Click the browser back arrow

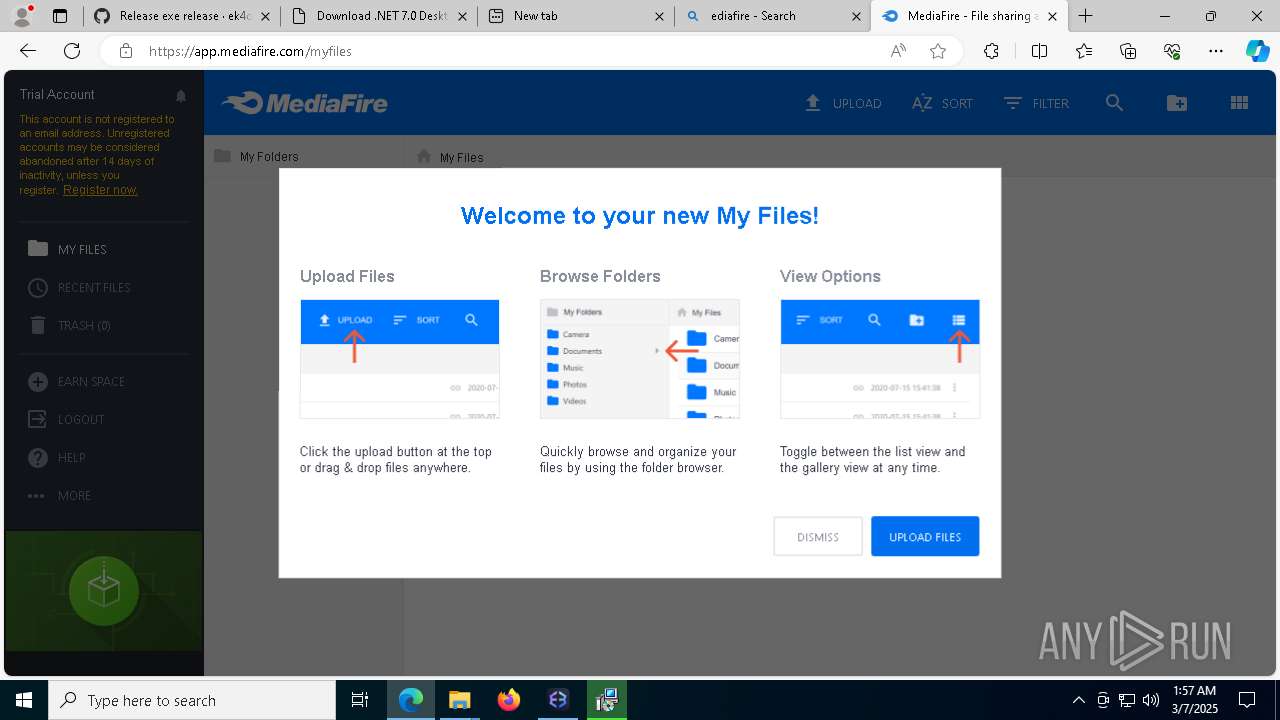tap(28, 51)
